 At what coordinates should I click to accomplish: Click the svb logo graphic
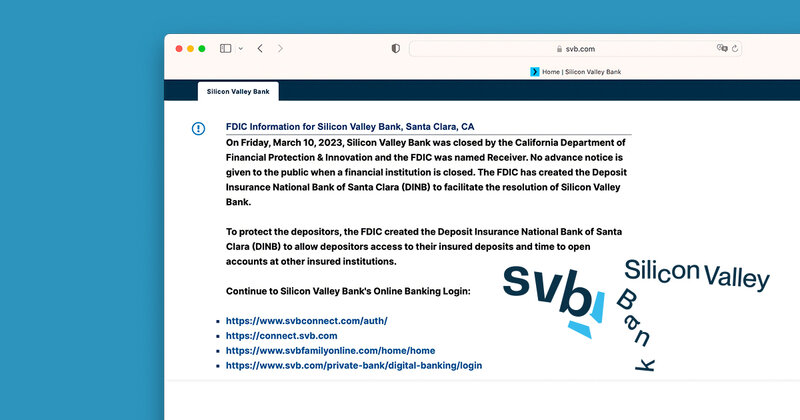[554, 301]
